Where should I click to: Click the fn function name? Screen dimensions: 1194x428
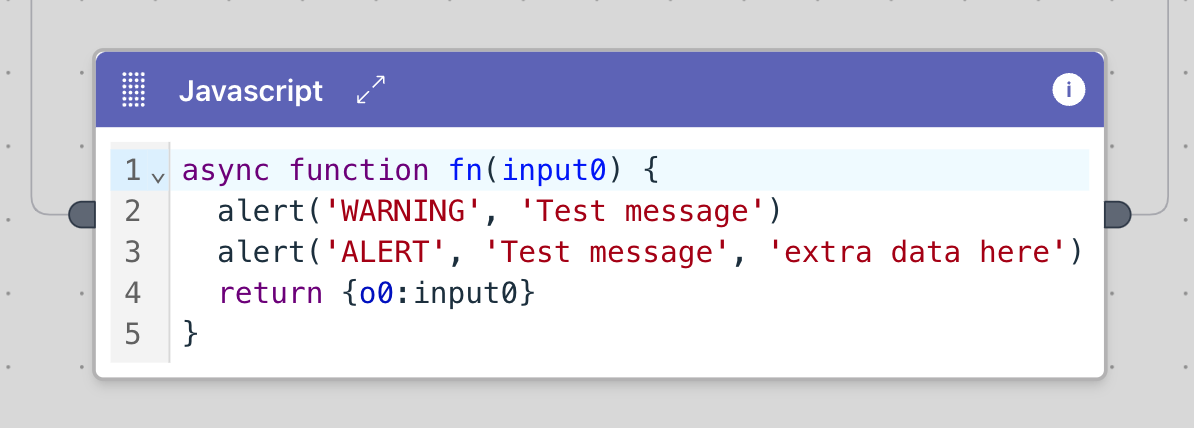[x=466, y=171]
